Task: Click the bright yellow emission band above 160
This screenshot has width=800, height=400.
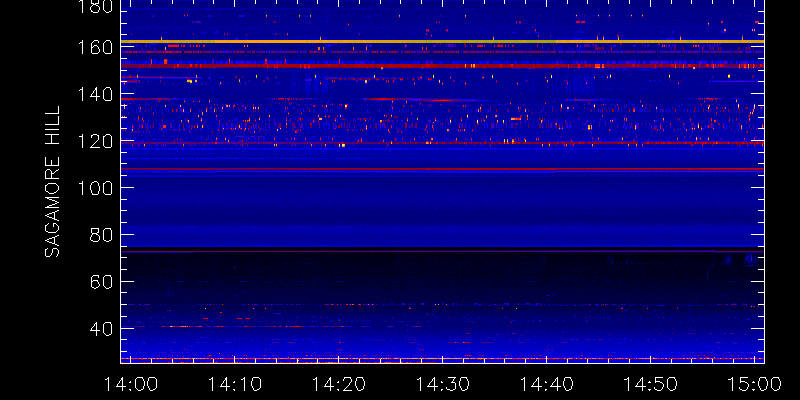Action: [442, 41]
